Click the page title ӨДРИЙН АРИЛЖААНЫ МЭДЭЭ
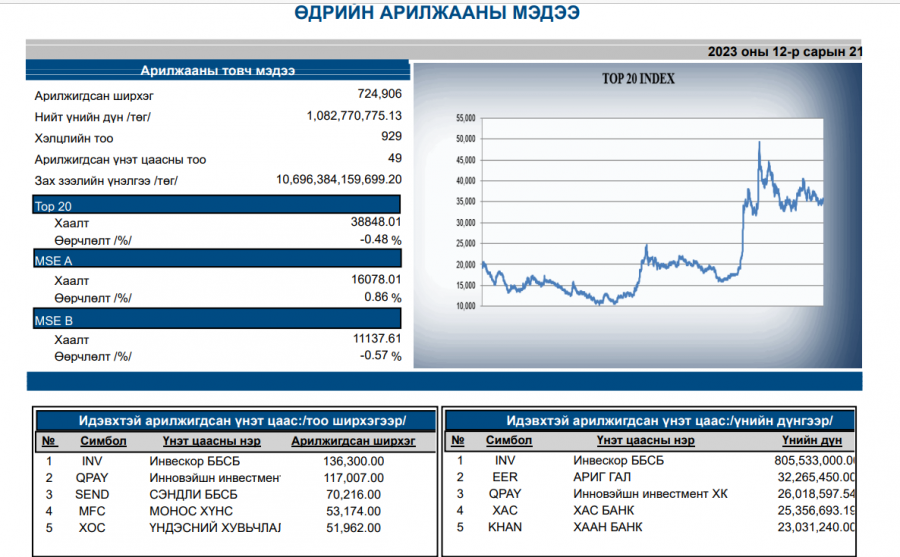This screenshot has height=557, width=900. pos(437,13)
